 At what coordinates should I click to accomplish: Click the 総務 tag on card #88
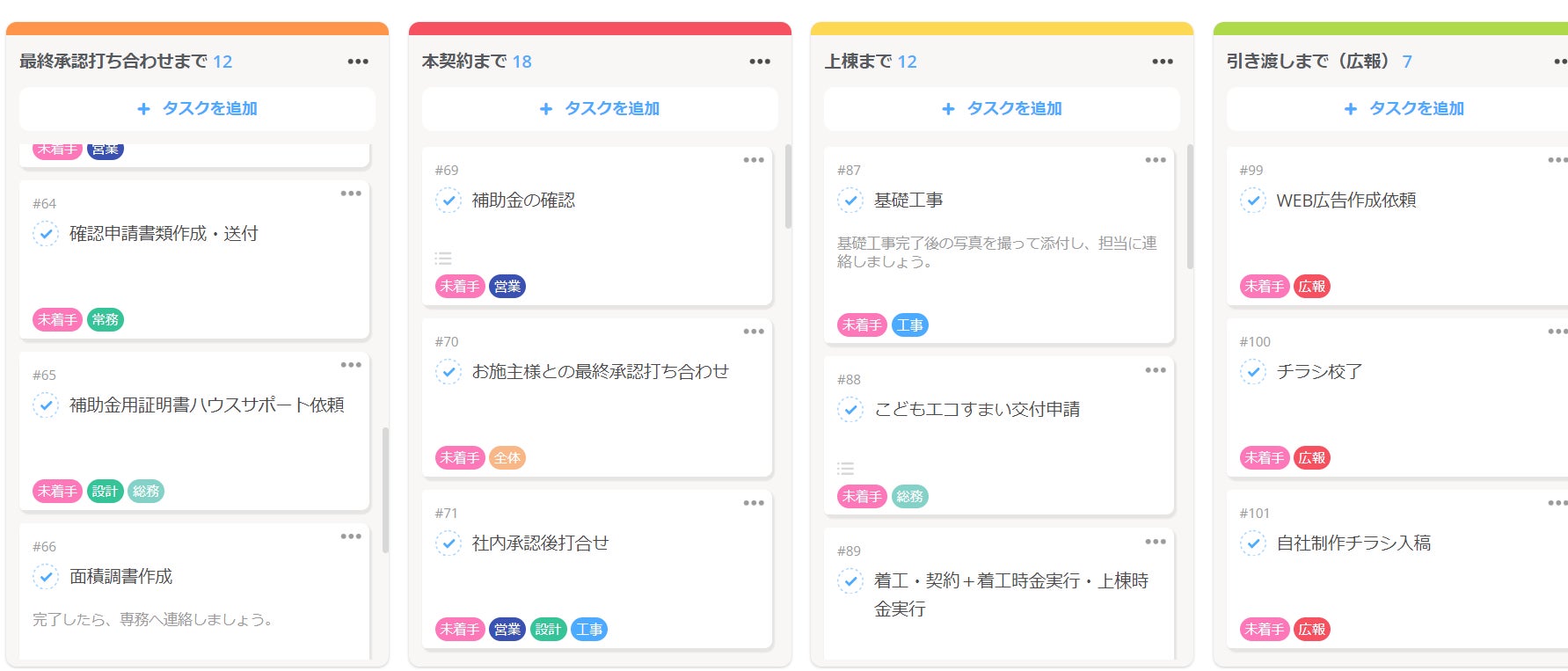click(910, 497)
